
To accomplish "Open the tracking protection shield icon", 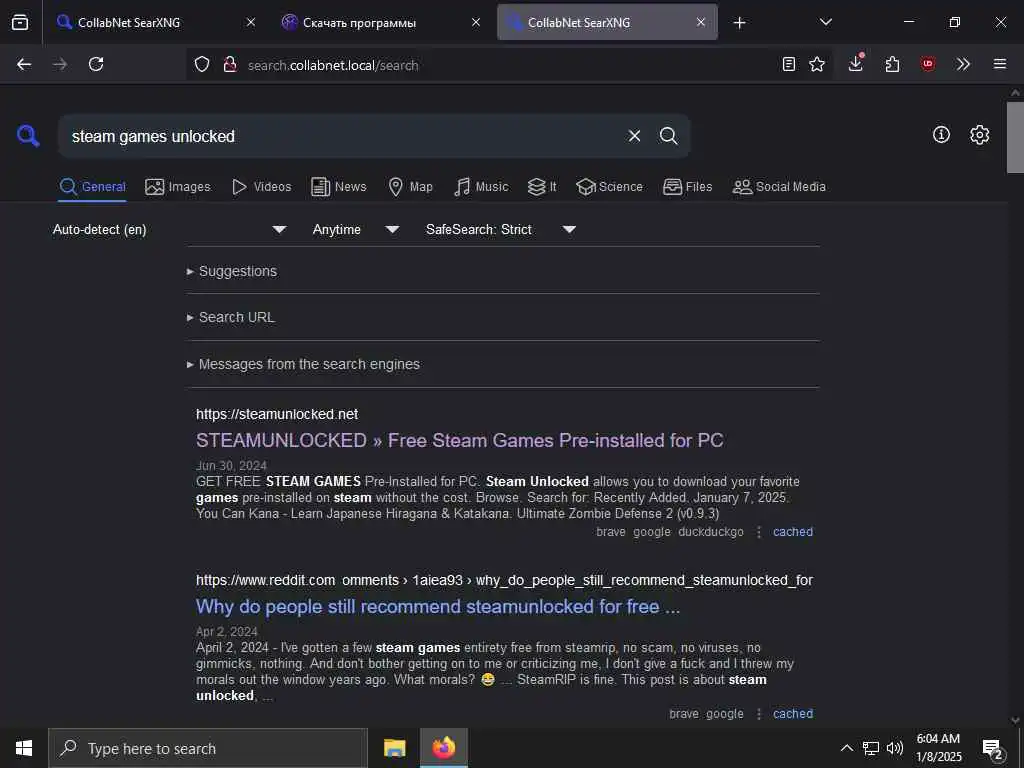I will (x=202, y=64).
